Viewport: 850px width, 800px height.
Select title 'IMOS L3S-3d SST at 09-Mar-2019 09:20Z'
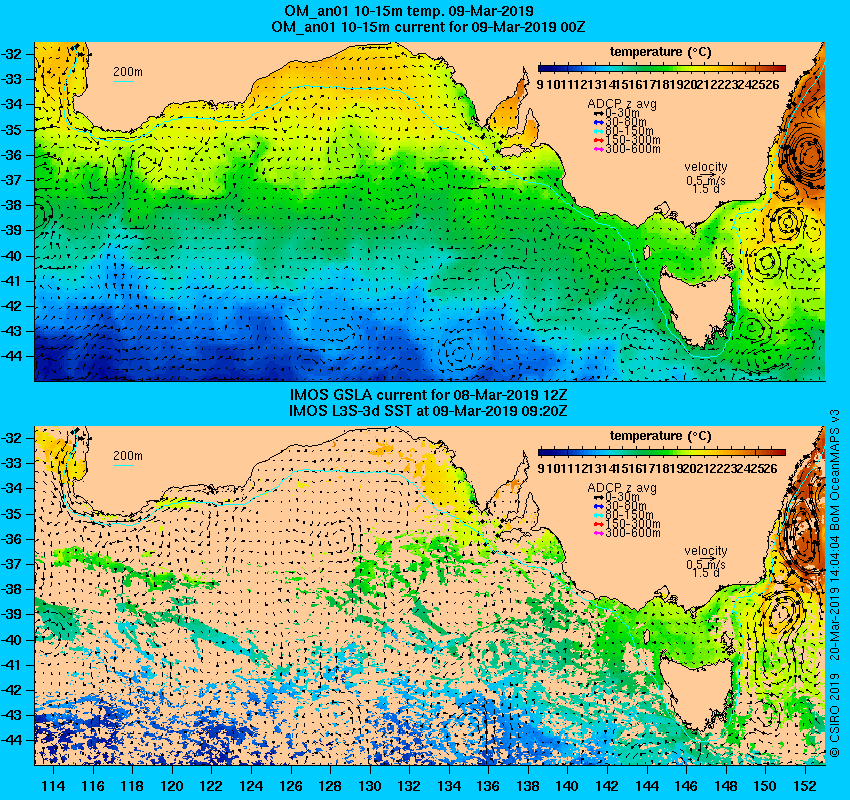428,411
